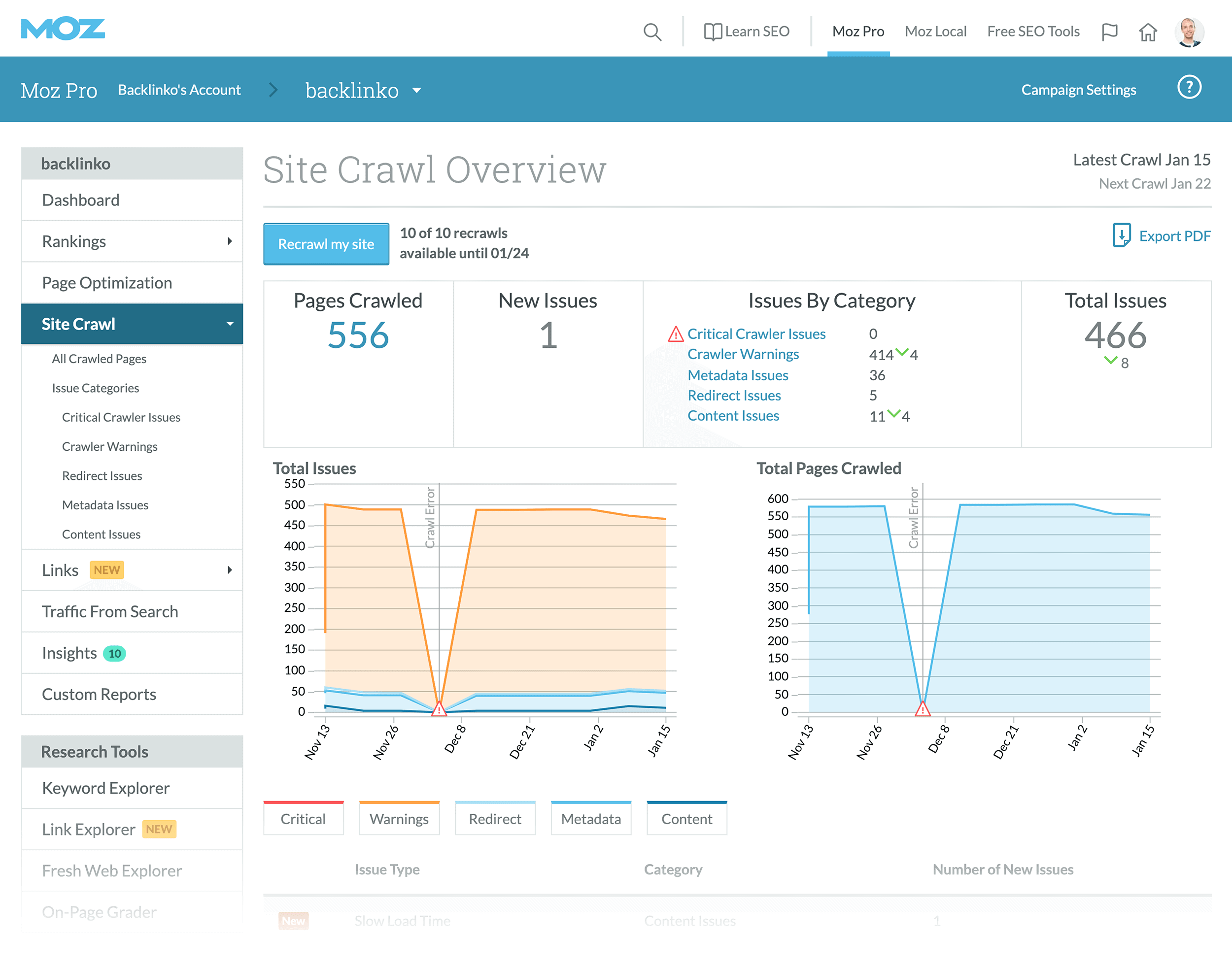Expand the Rankings menu item
Screen dimensions: 1232x968
click(227, 240)
